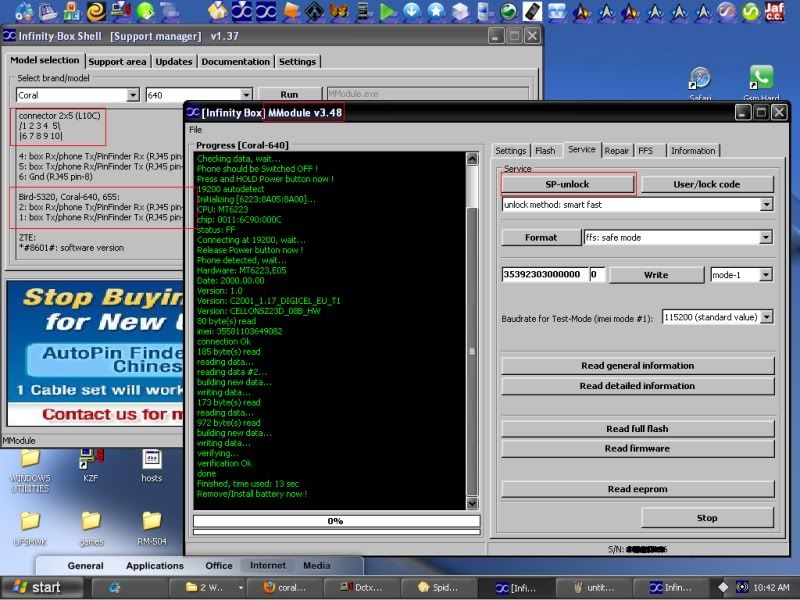
Task: Click Read detailed information
Action: pyautogui.click(x=637, y=386)
